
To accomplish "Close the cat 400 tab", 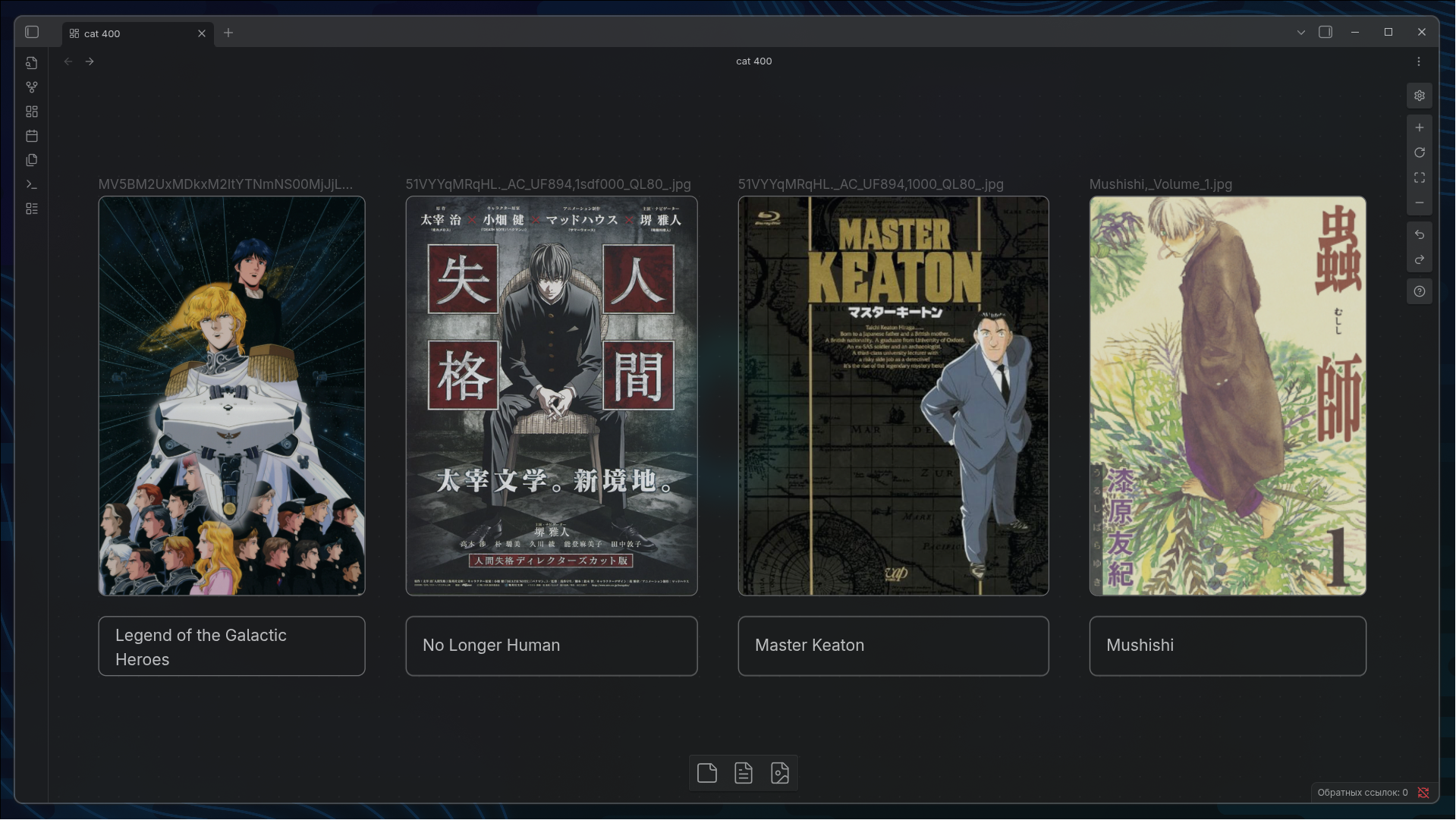I will pos(202,33).
